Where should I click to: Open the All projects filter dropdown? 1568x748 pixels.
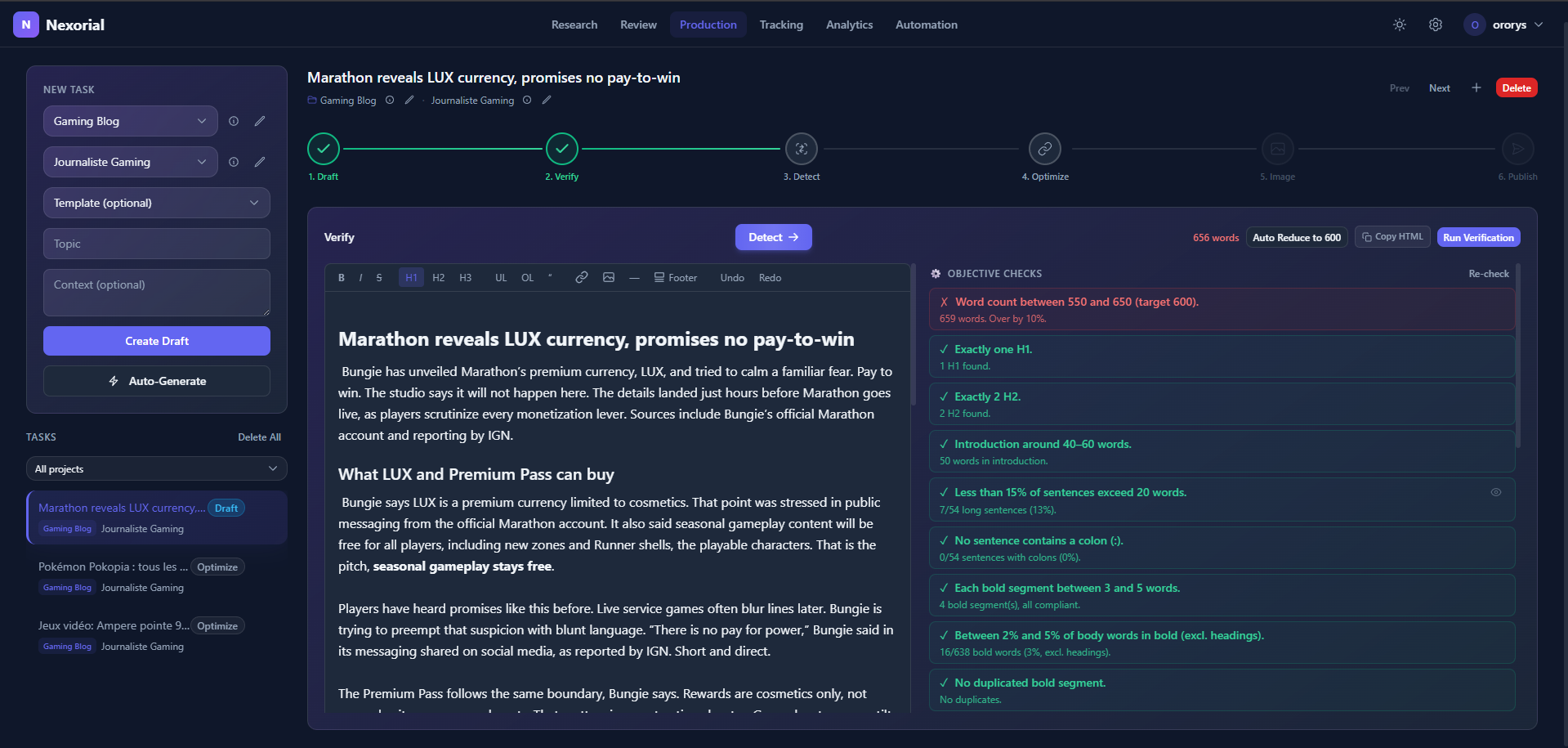(156, 468)
